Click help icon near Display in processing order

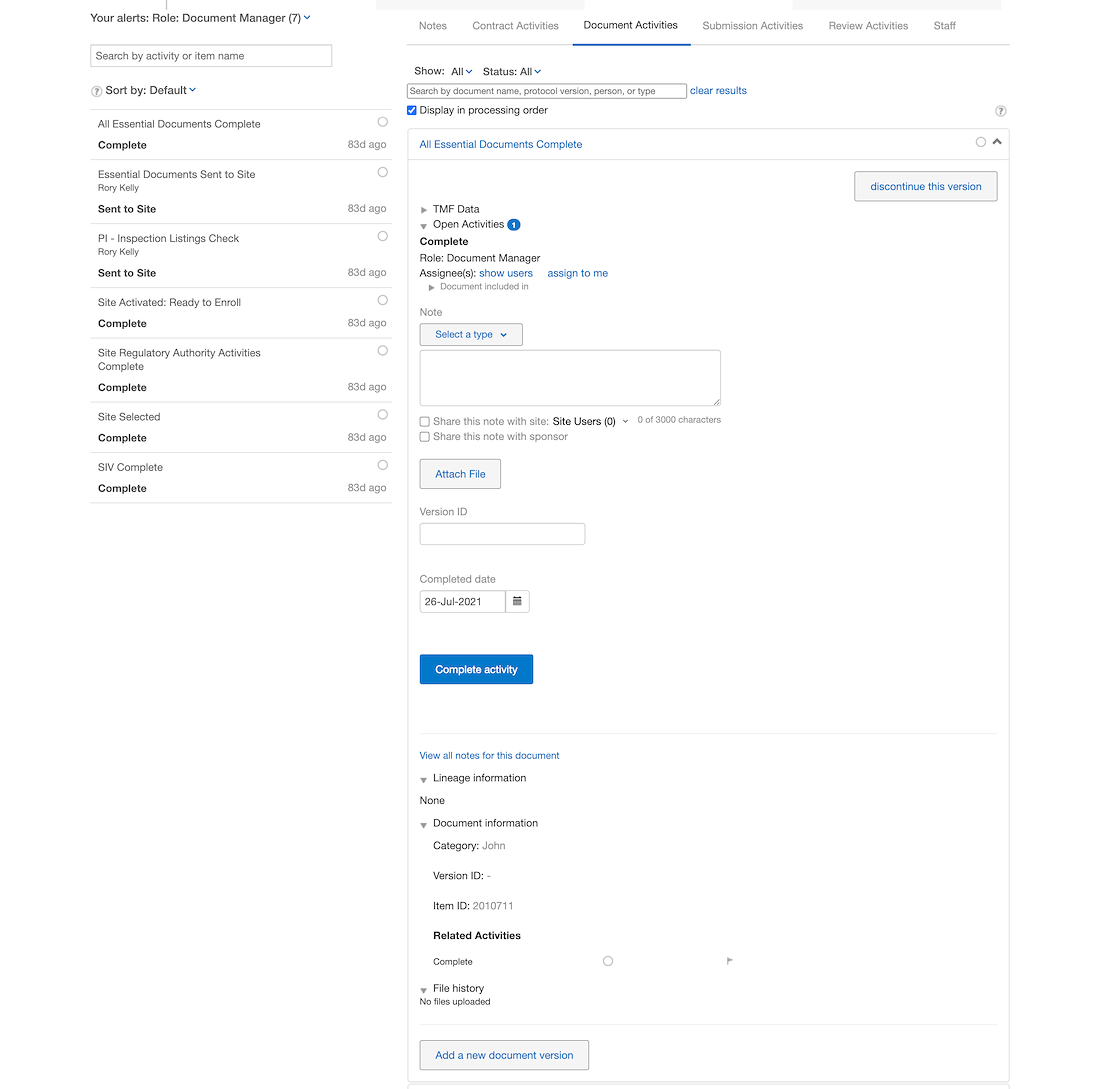pos(1000,111)
